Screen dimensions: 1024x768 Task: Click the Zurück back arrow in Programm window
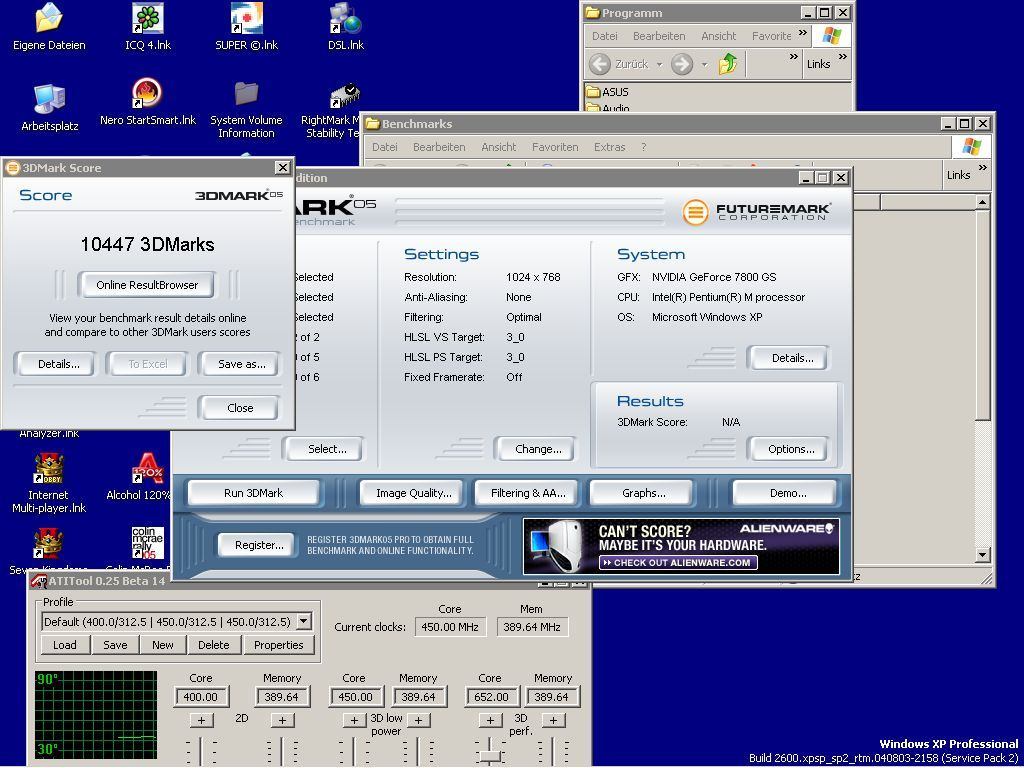pyautogui.click(x=600, y=64)
